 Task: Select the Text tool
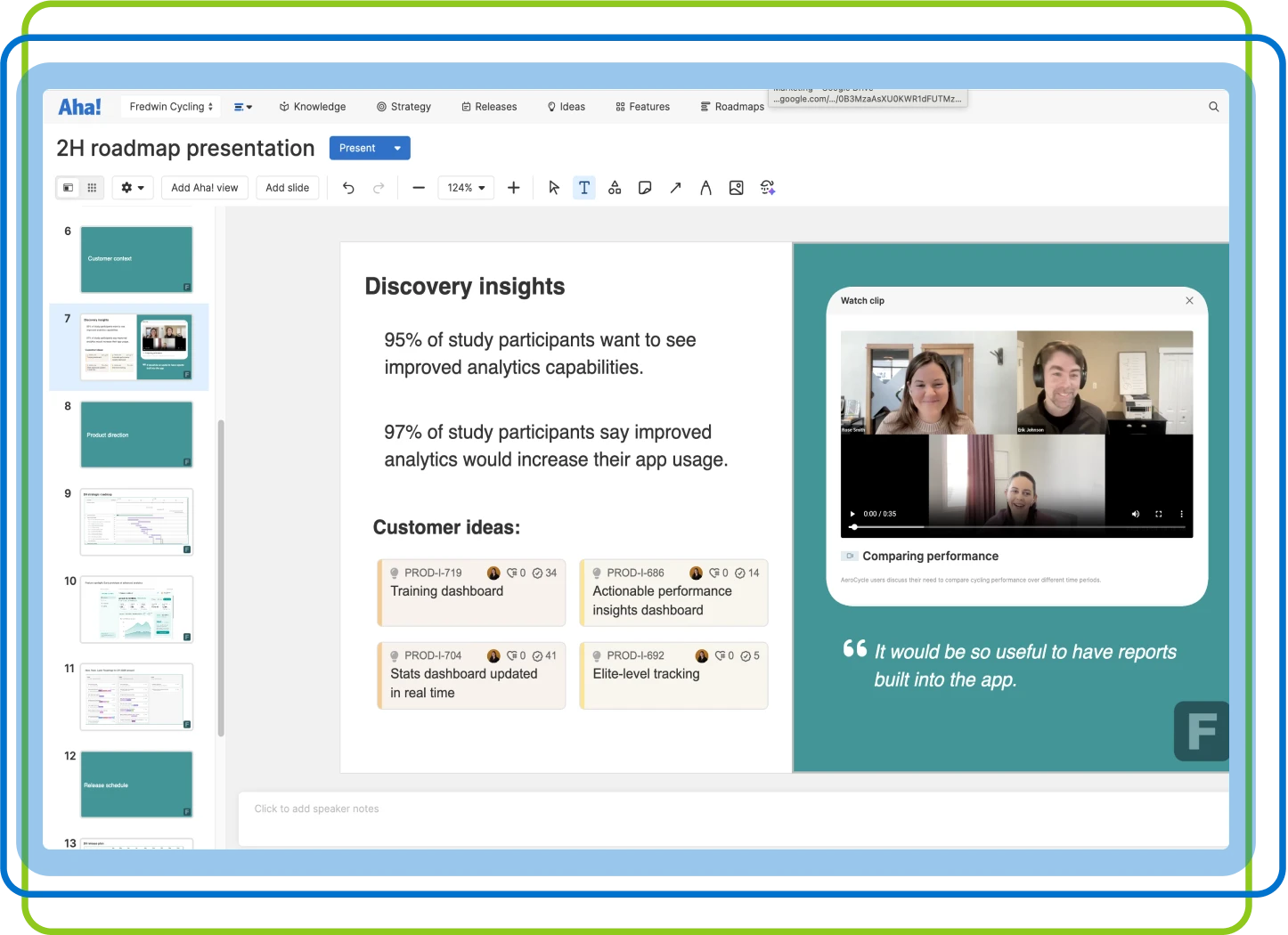[x=584, y=188]
